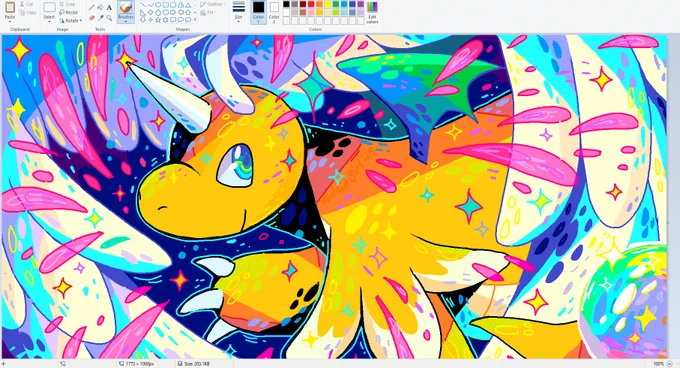
Task: Choose the Rounded rectangular callout shape
Action: [173, 20]
